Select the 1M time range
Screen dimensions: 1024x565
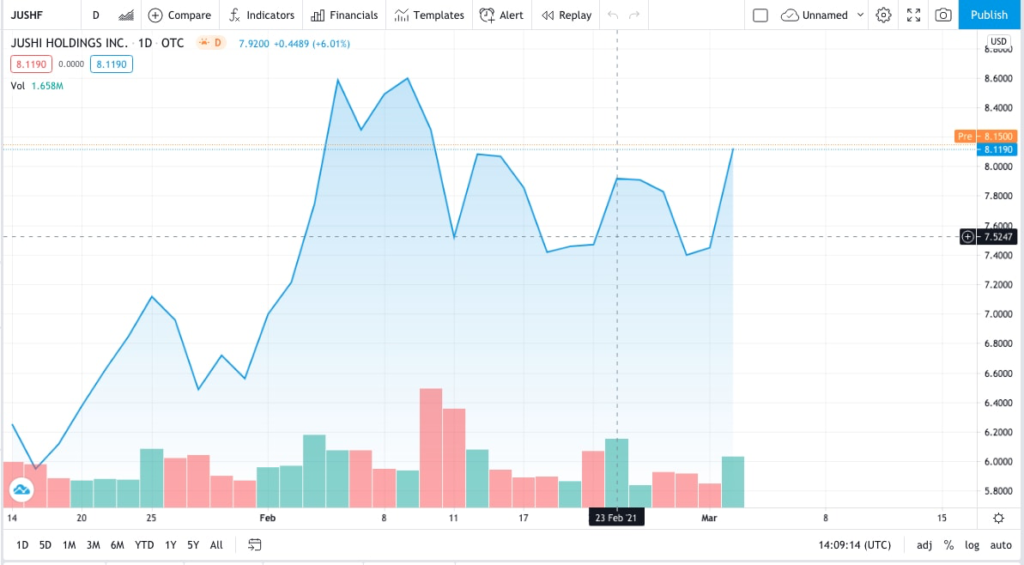(x=69, y=545)
